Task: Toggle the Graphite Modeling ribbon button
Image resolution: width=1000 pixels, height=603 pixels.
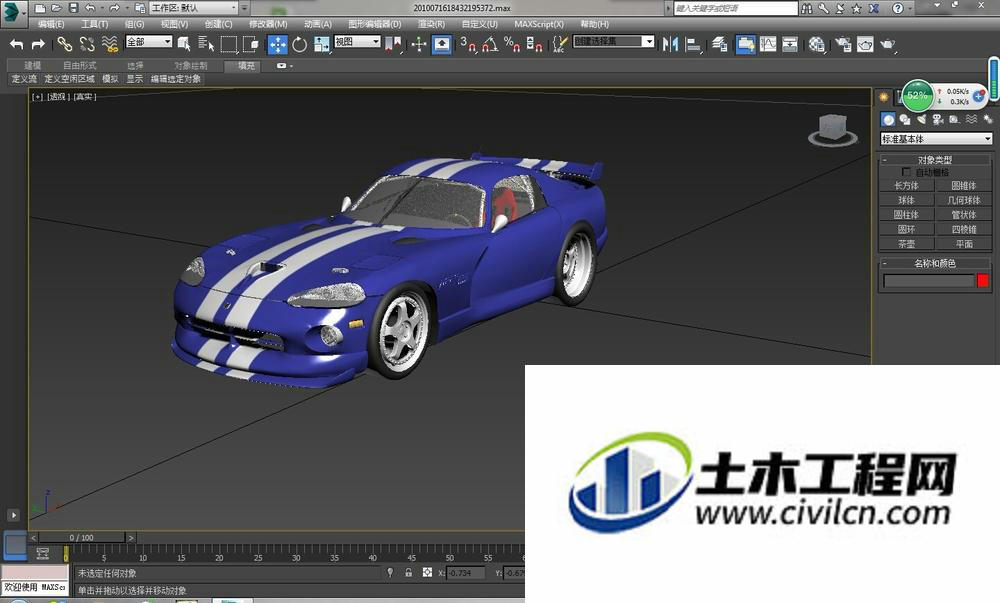Action: pyautogui.click(x=746, y=44)
